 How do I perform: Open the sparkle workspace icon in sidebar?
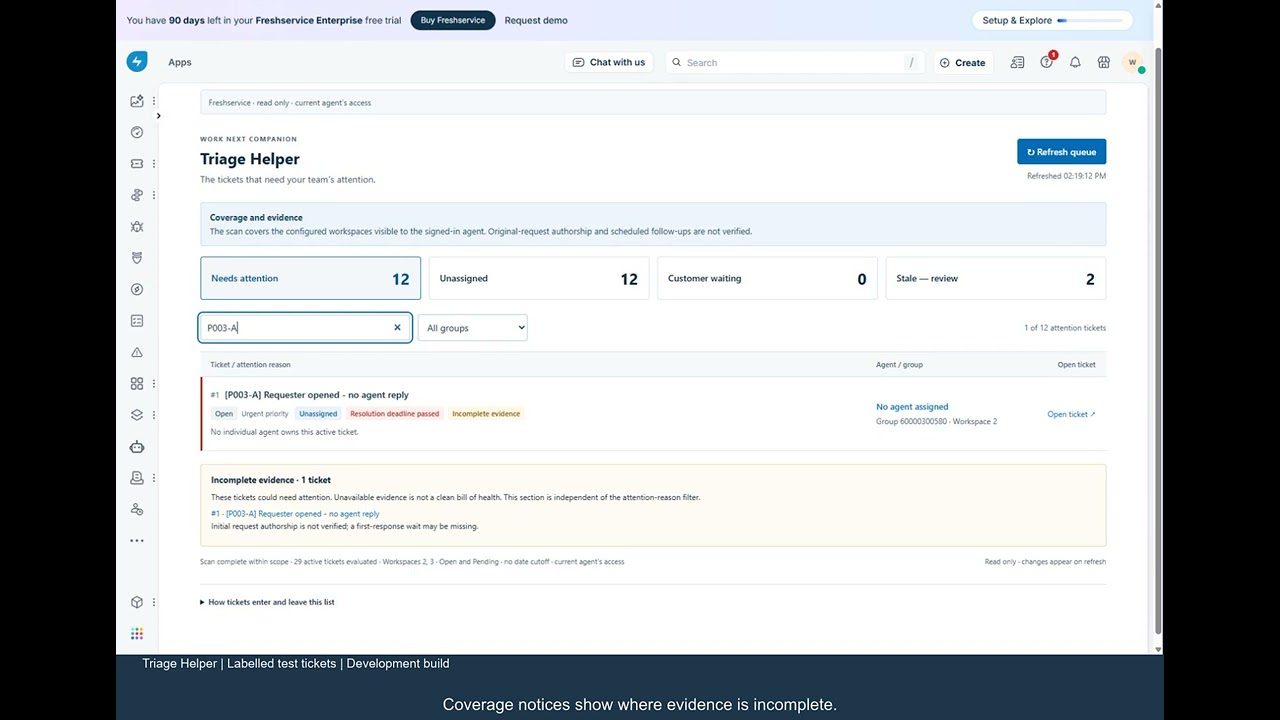click(137, 101)
